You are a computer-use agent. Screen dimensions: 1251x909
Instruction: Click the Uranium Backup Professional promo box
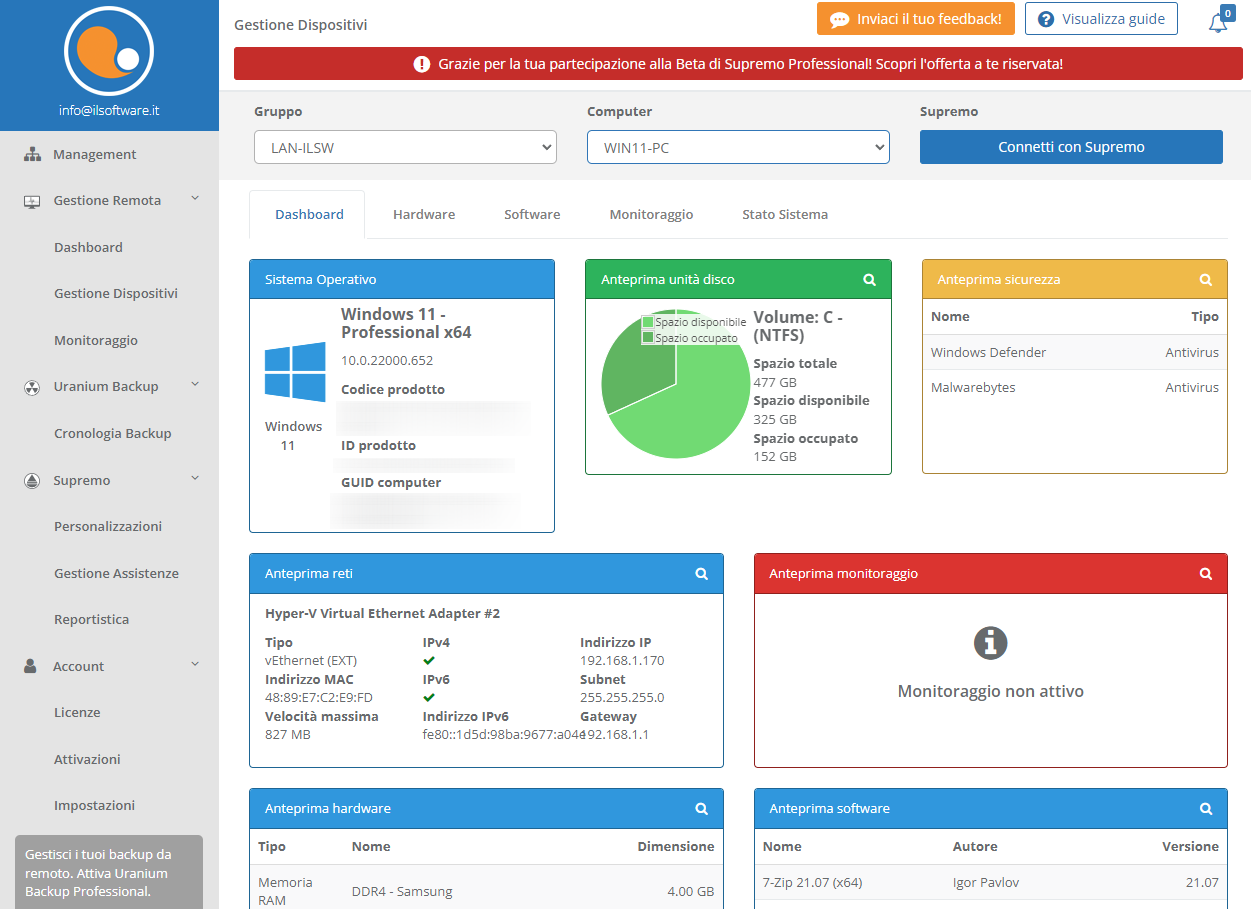(109, 872)
